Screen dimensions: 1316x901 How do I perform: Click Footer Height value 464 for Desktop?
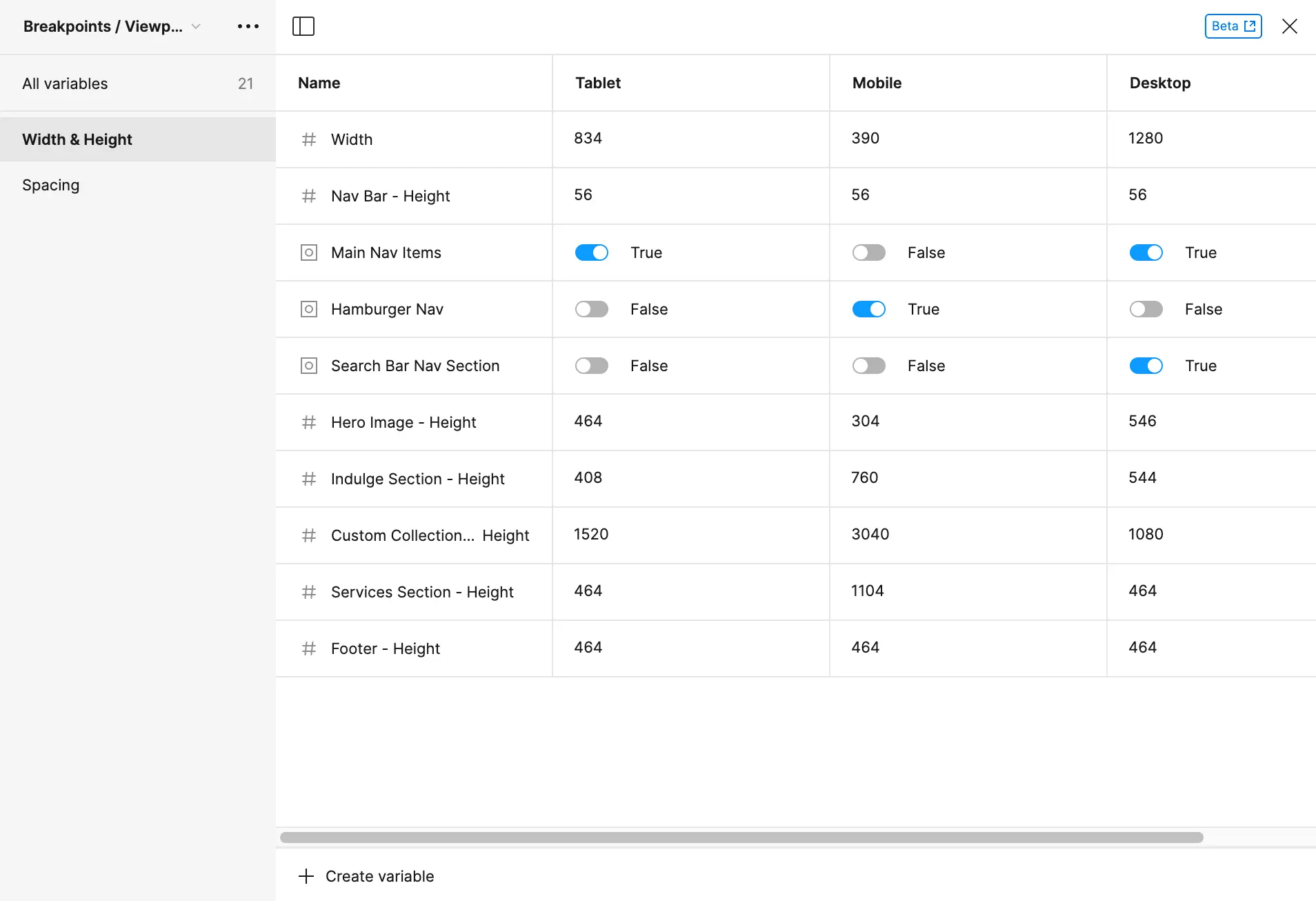click(1142, 647)
